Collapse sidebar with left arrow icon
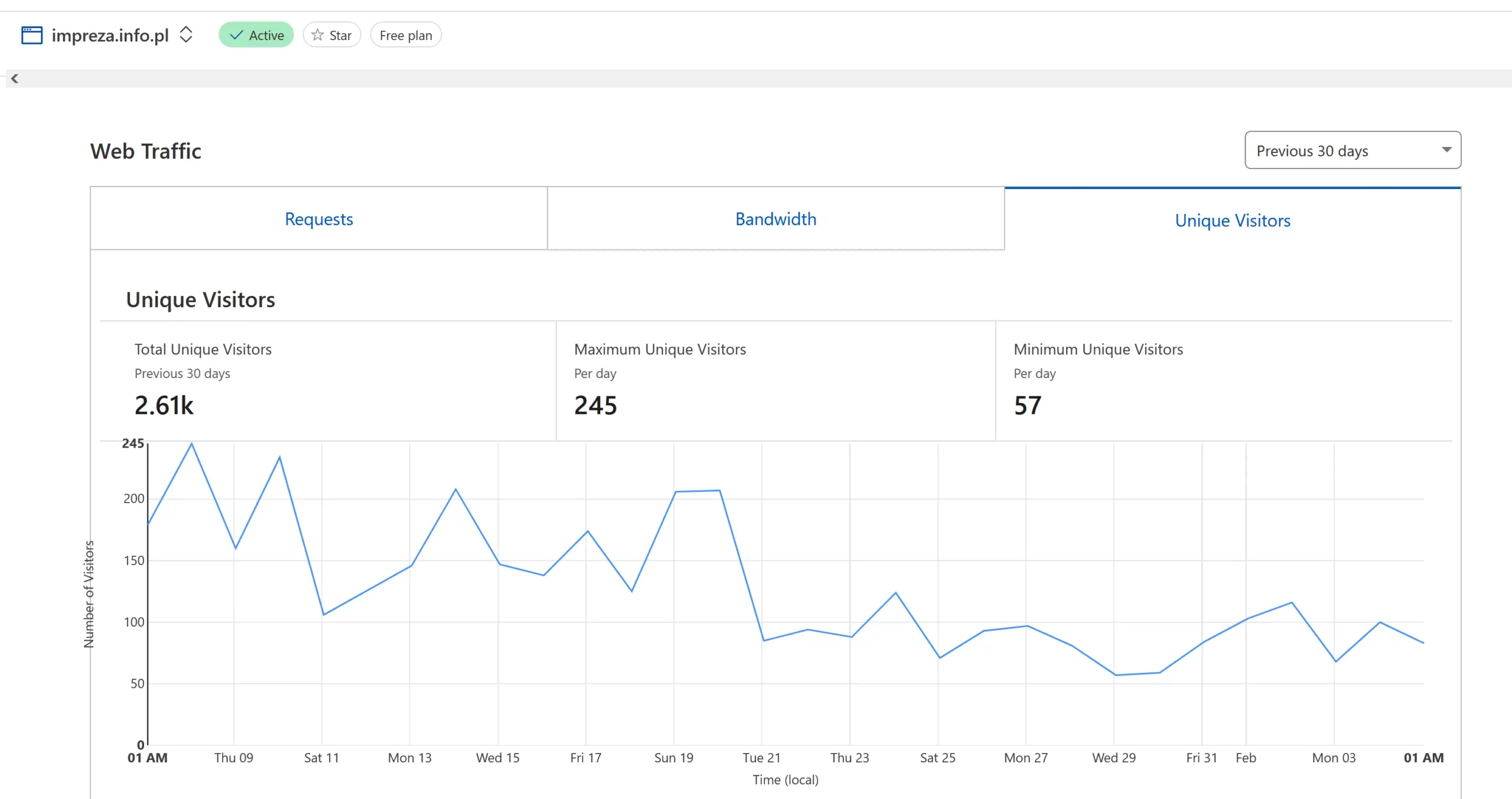The width and height of the screenshot is (1512, 799). [x=15, y=79]
